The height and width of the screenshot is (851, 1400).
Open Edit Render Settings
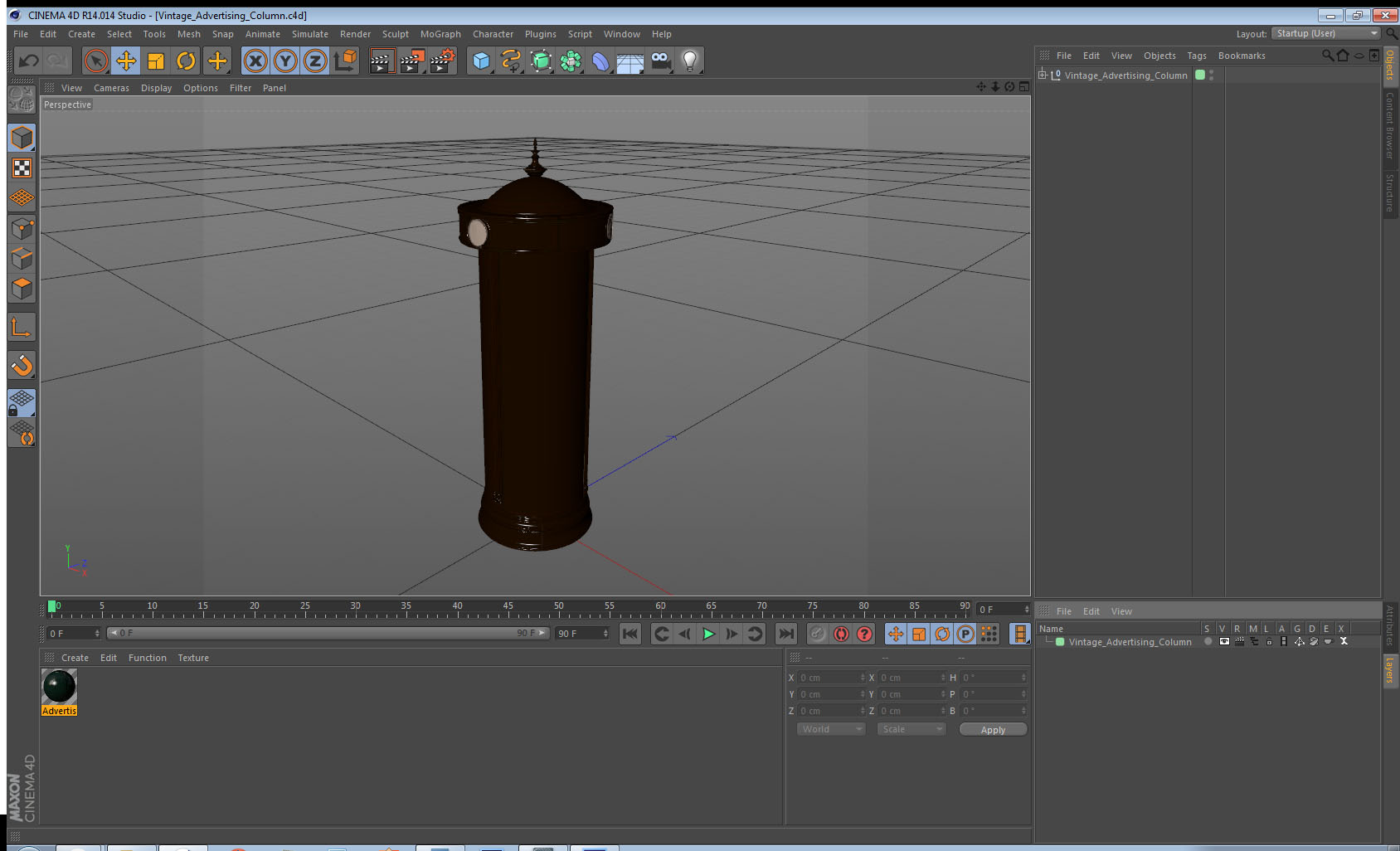[x=443, y=61]
